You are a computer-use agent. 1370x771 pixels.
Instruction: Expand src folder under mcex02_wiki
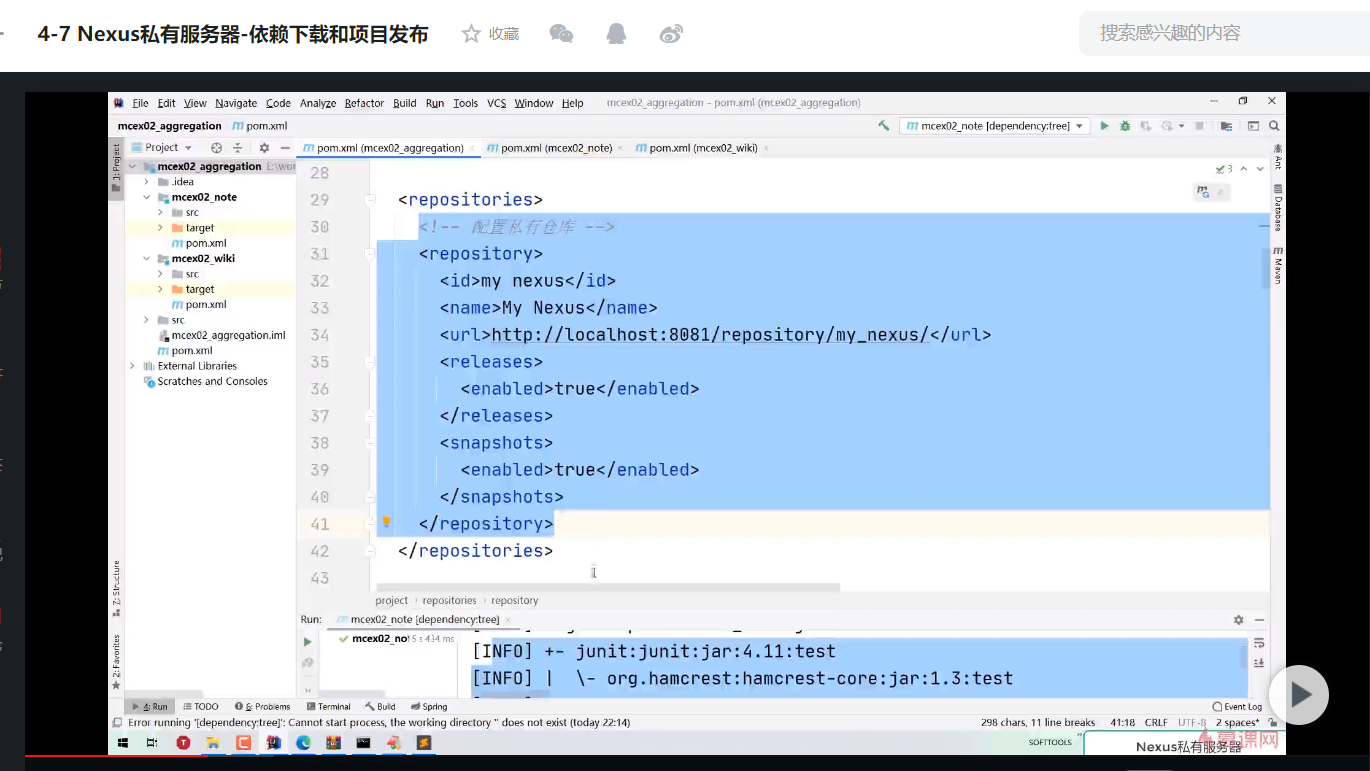pyautogui.click(x=160, y=274)
